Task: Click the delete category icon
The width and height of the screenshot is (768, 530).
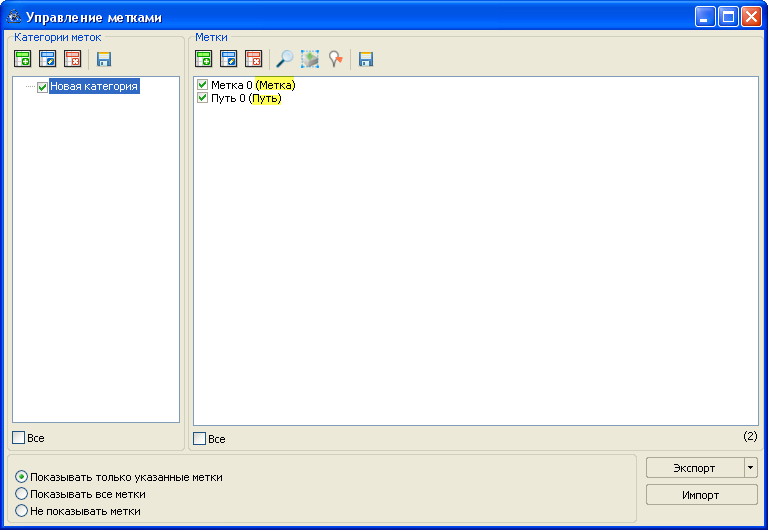Action: point(72,59)
